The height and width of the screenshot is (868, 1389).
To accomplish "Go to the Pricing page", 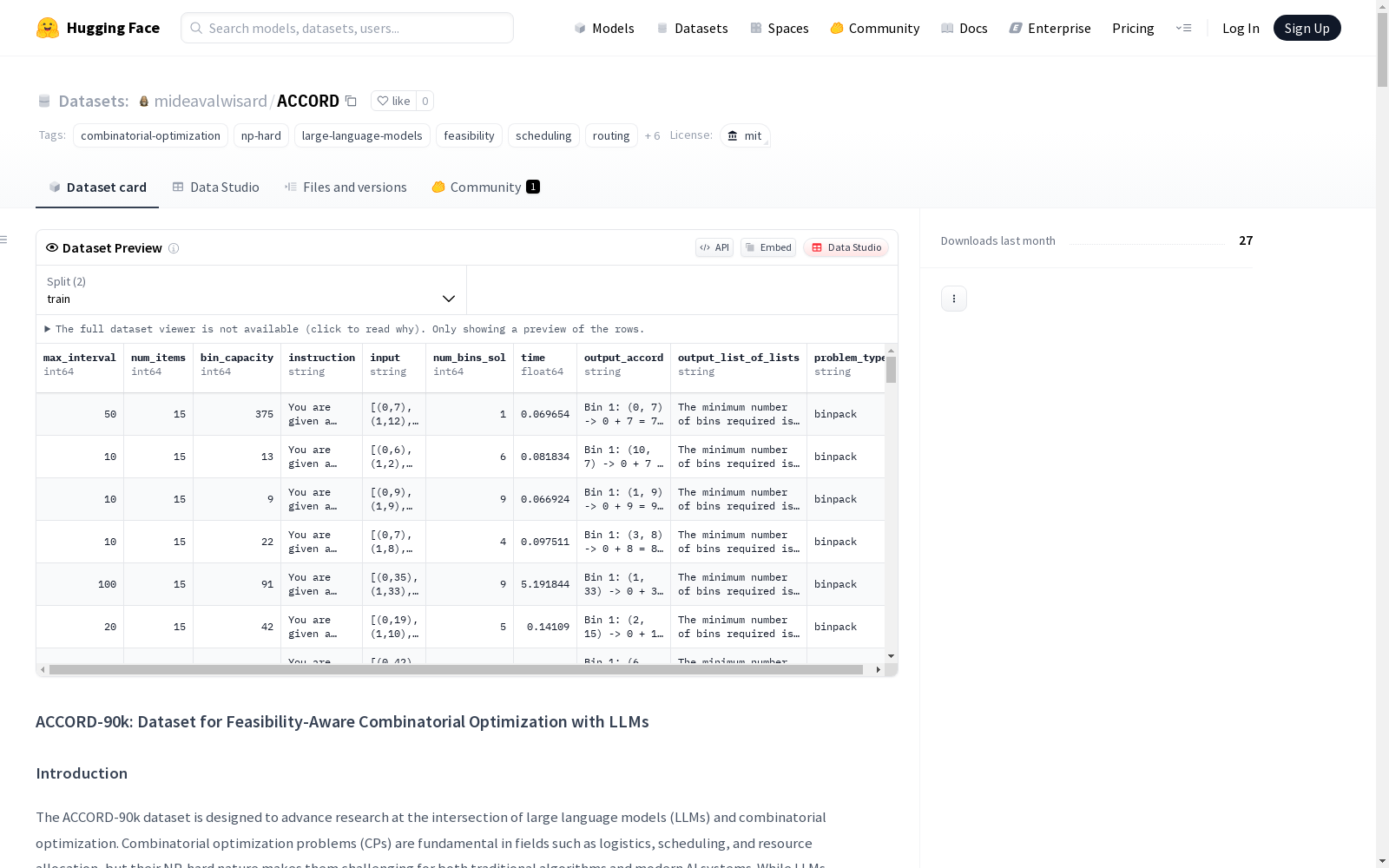I will (1133, 28).
